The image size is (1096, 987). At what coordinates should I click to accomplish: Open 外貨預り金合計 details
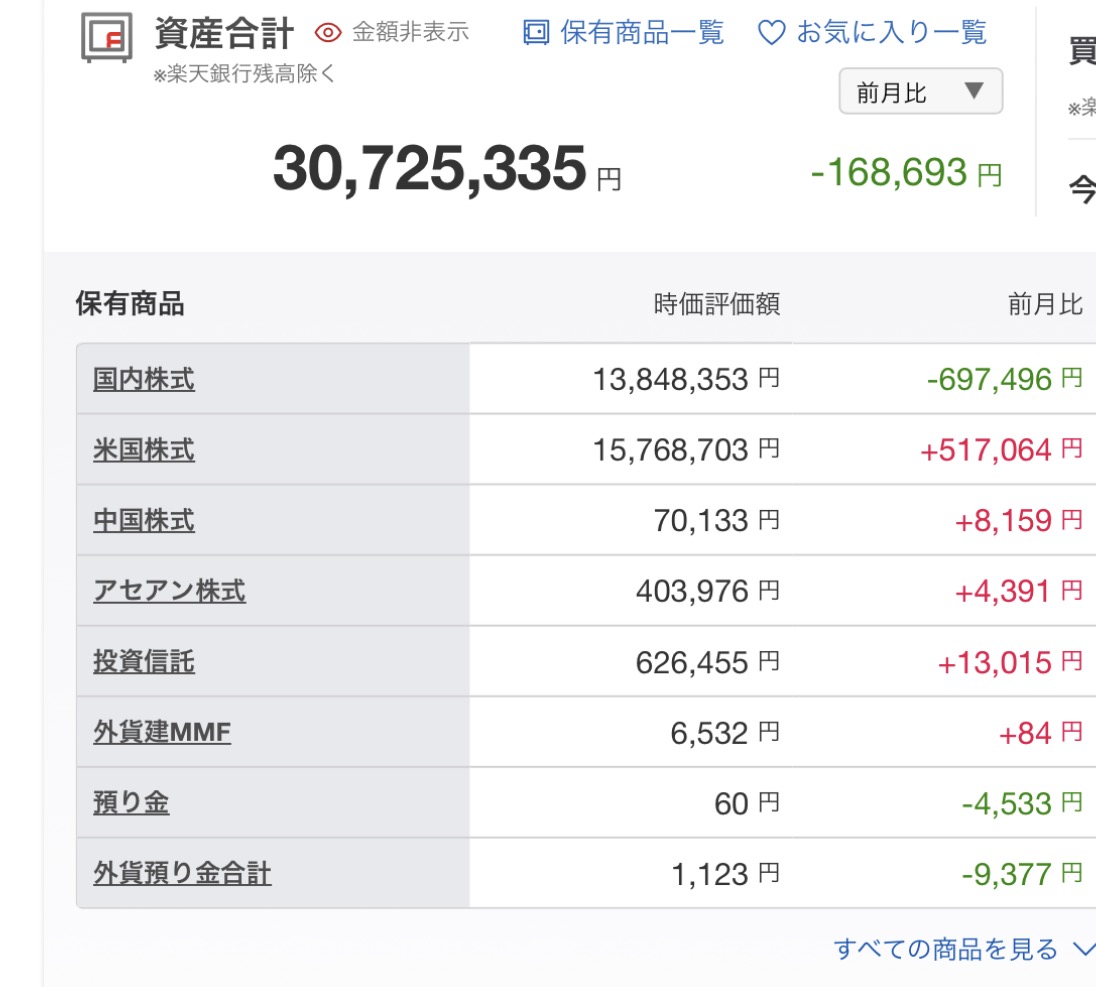click(x=182, y=874)
